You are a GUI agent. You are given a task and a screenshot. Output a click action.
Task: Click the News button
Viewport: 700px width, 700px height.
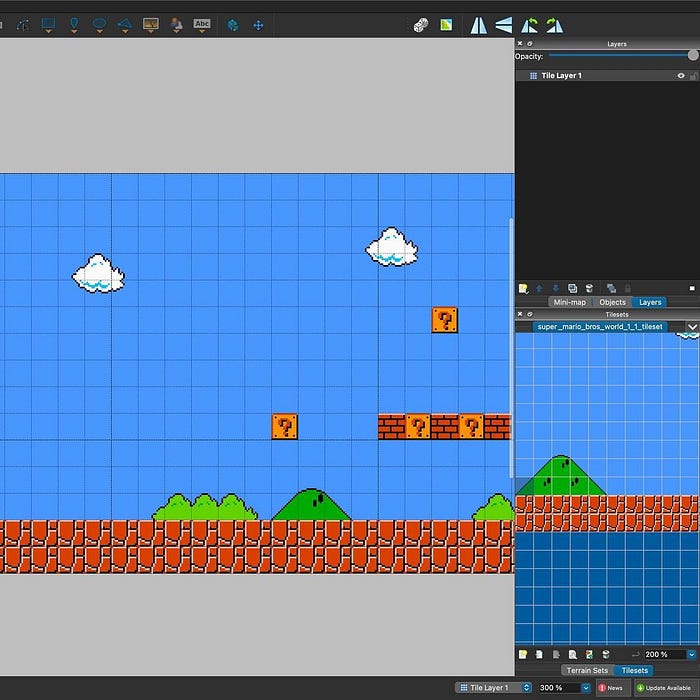pos(611,688)
